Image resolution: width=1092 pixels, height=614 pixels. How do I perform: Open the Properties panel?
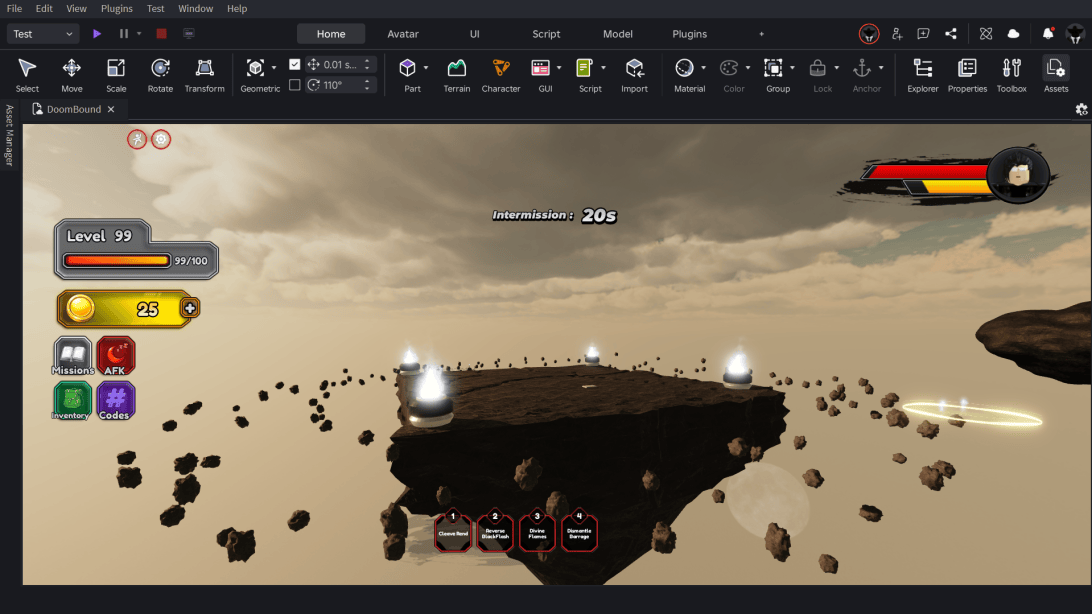[x=967, y=74]
